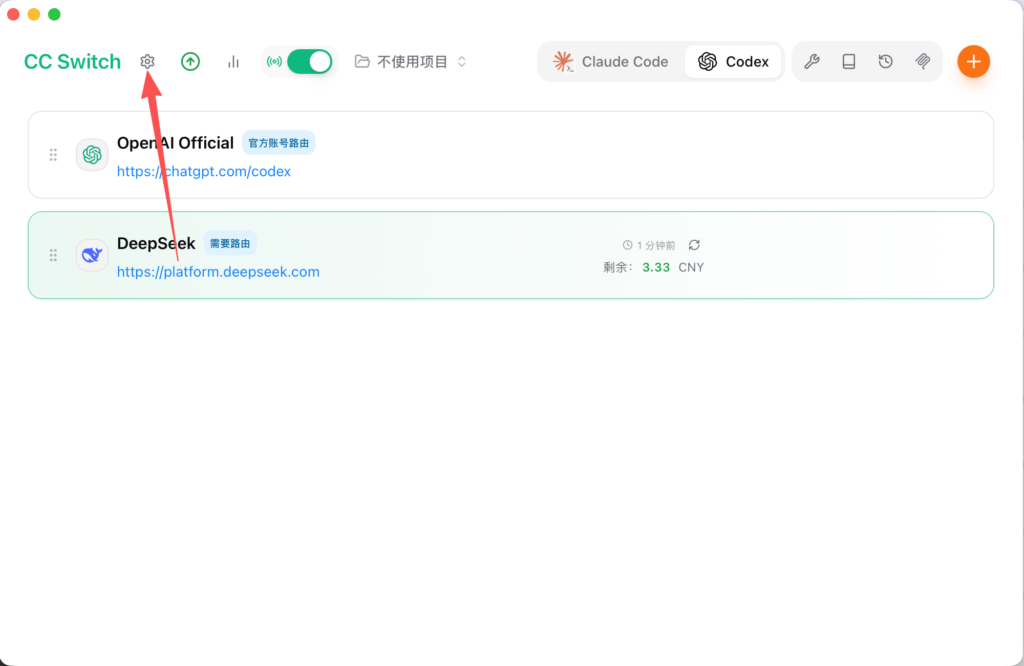Click the paperclip icon in toolbar
1024x666 pixels.
pyautogui.click(x=923, y=61)
